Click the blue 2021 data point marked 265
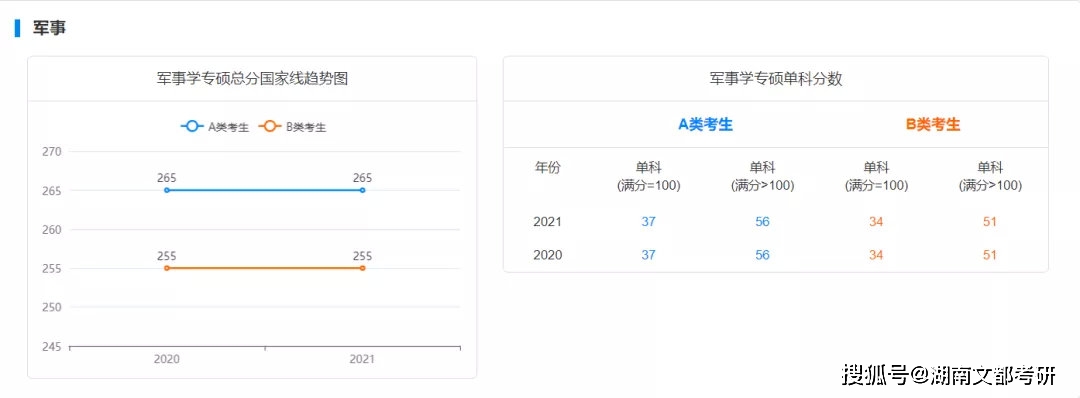Screen dimensions: 1080x398 [x=362, y=190]
